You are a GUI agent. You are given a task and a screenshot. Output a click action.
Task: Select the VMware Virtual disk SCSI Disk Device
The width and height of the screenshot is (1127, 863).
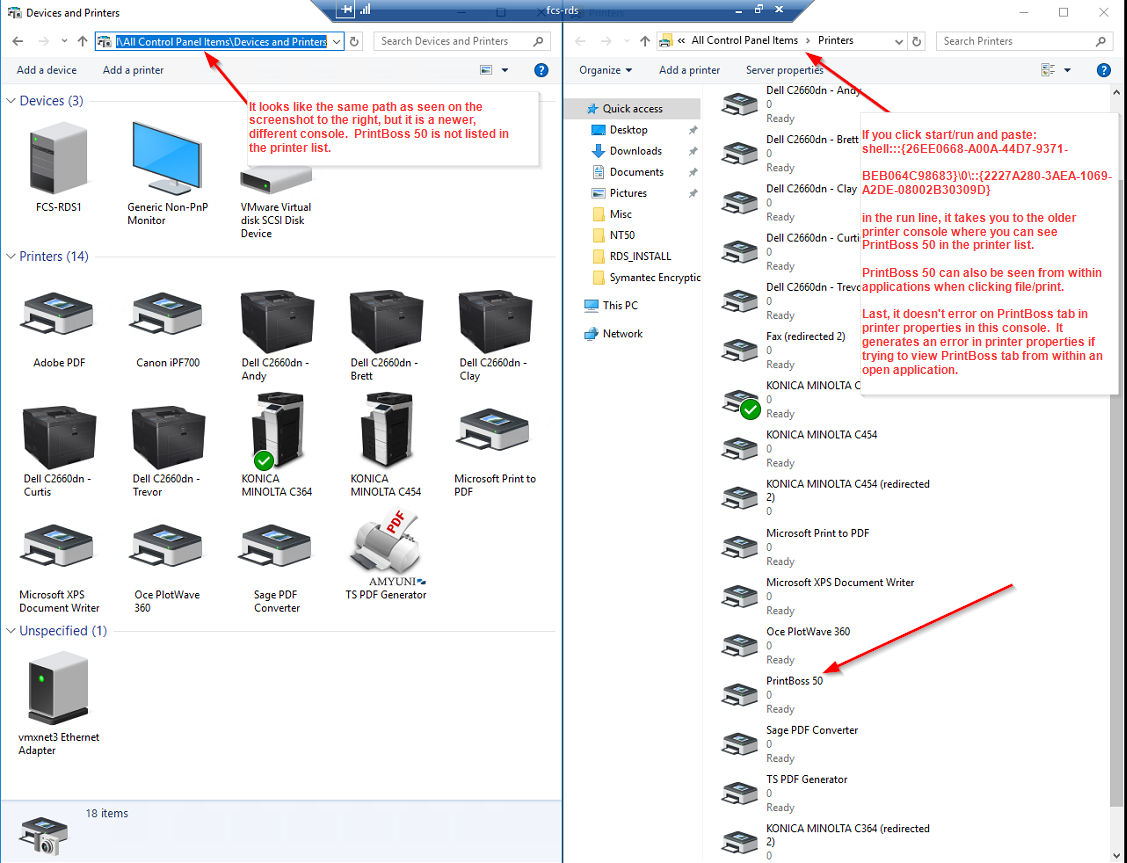pyautogui.click(x=276, y=182)
